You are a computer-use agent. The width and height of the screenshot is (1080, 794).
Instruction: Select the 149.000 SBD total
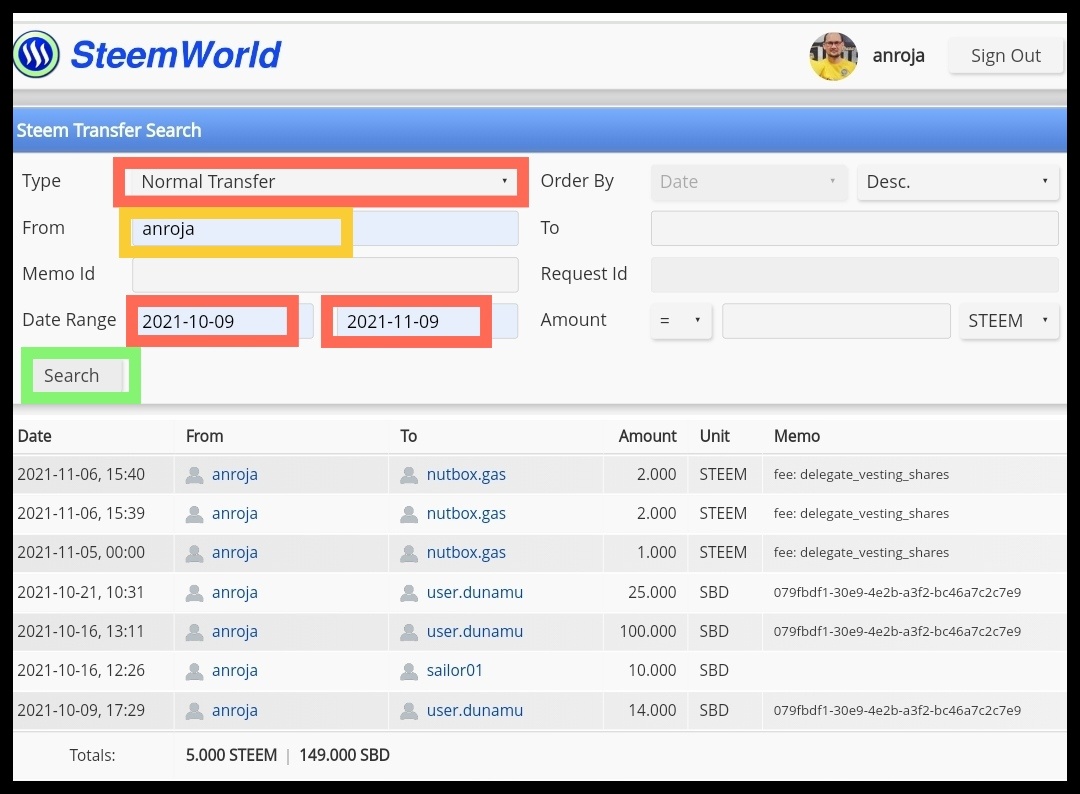tap(344, 755)
